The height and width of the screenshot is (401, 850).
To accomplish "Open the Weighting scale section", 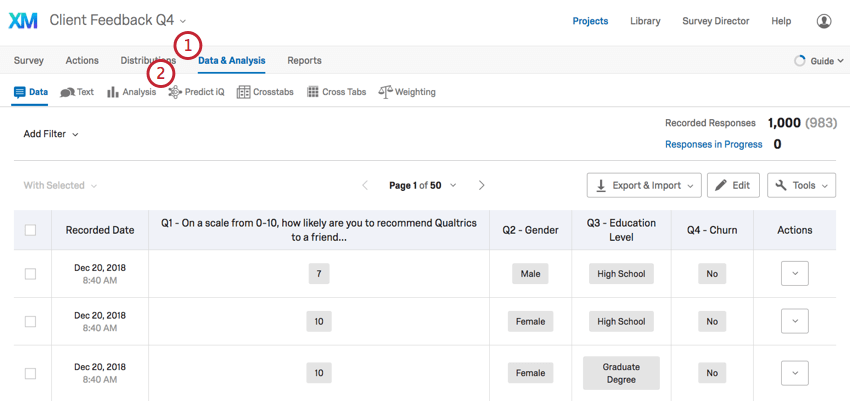I will pyautogui.click(x=407, y=92).
